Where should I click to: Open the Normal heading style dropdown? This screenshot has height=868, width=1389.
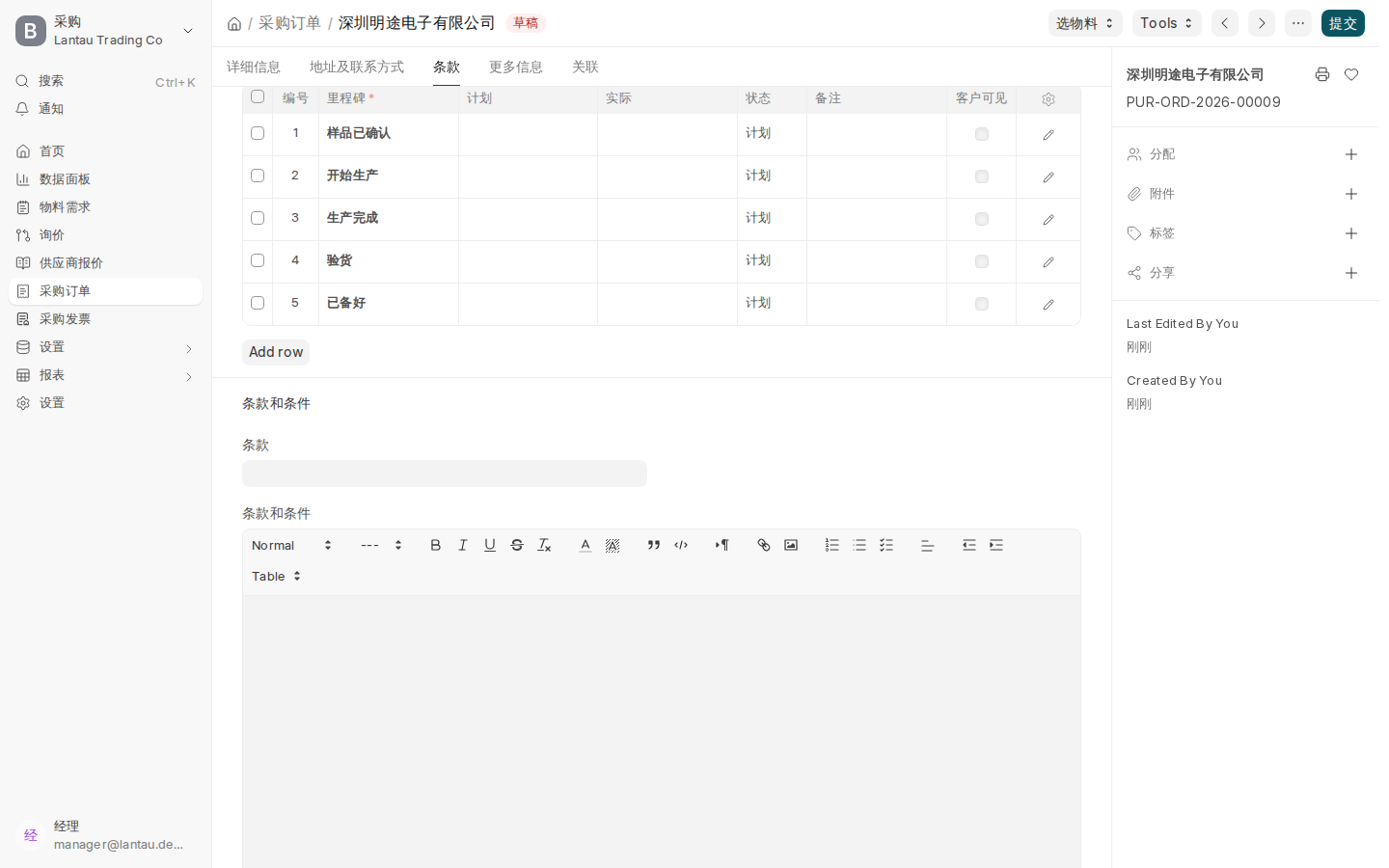pos(292,545)
